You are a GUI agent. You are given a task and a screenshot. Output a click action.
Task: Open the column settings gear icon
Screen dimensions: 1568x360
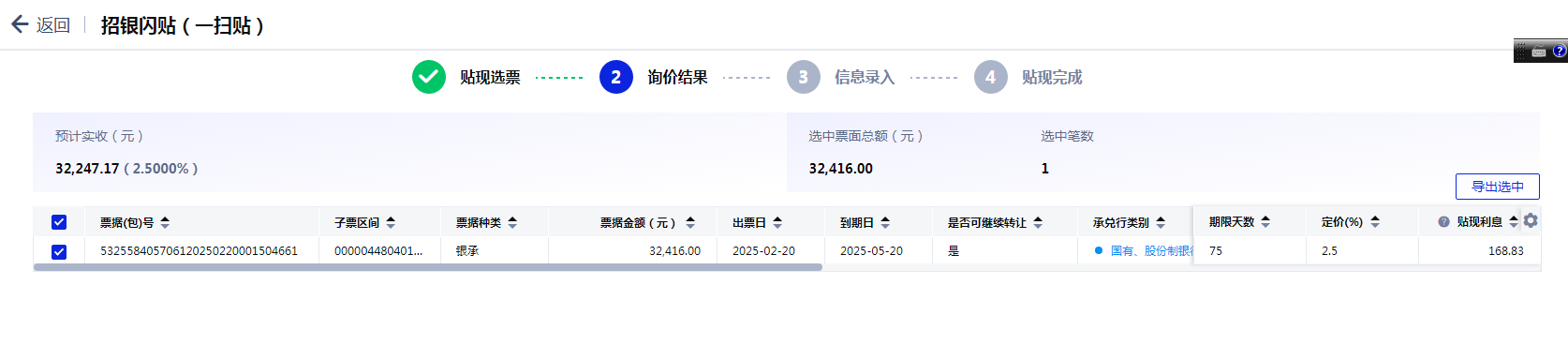tap(1531, 220)
